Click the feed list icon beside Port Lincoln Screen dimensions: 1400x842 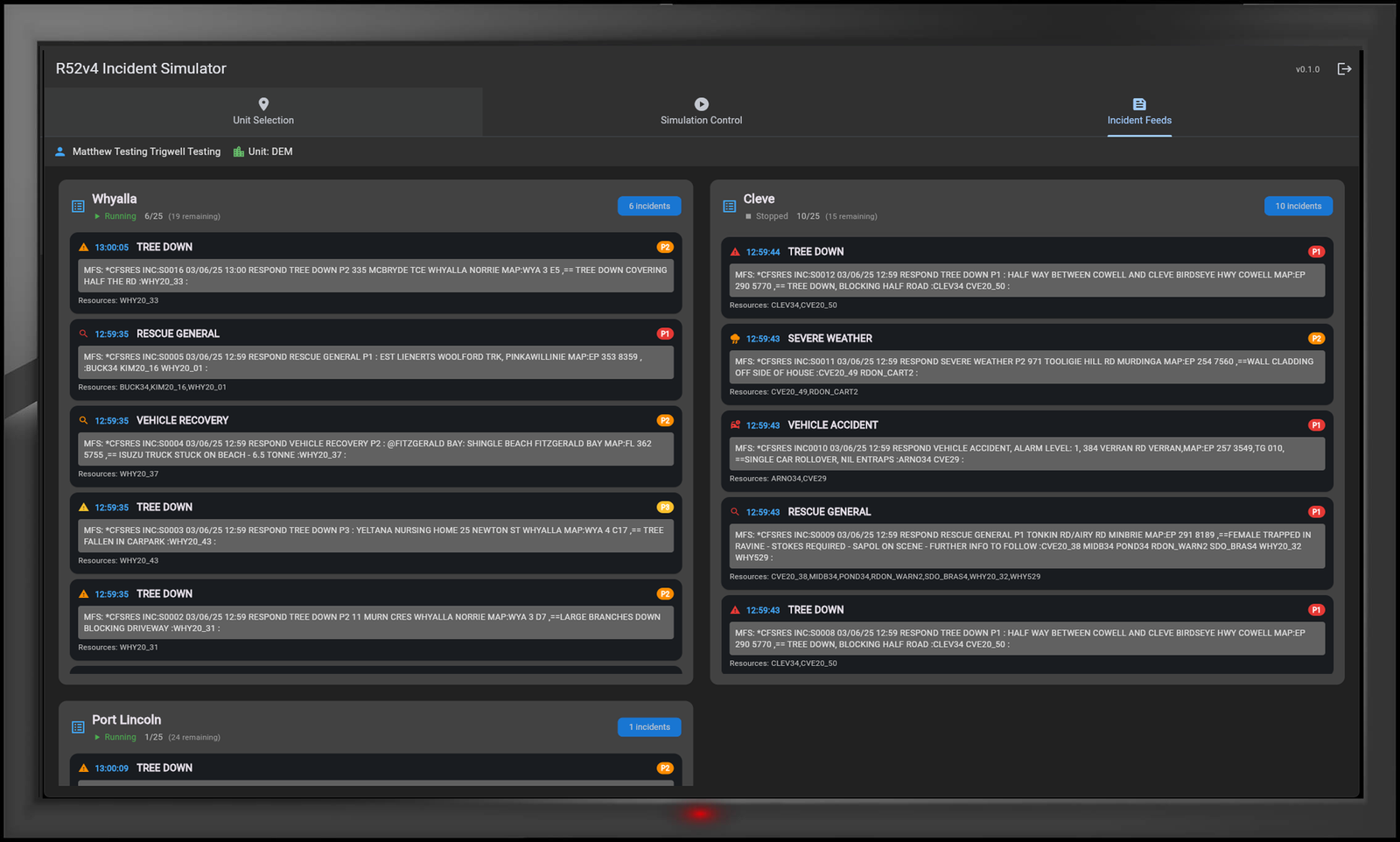(x=76, y=726)
